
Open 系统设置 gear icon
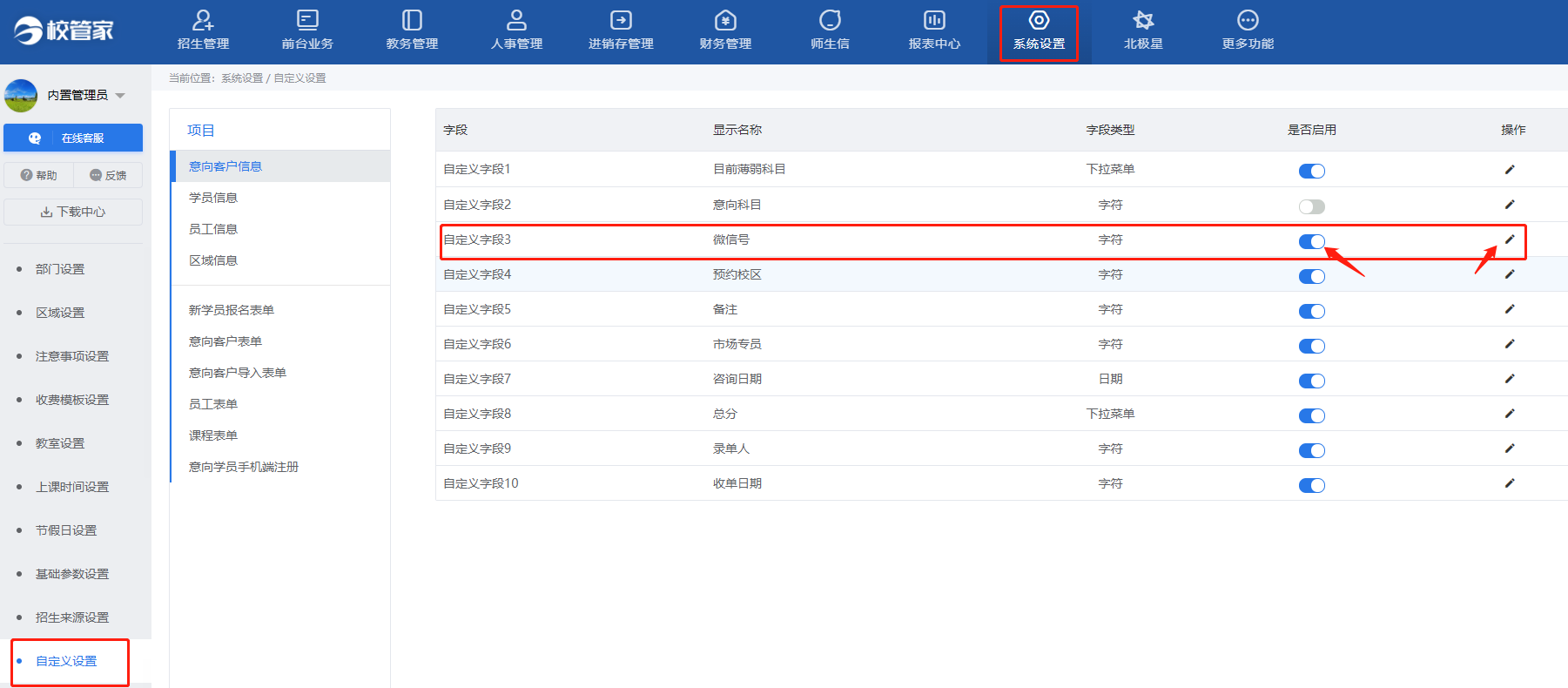[1039, 20]
